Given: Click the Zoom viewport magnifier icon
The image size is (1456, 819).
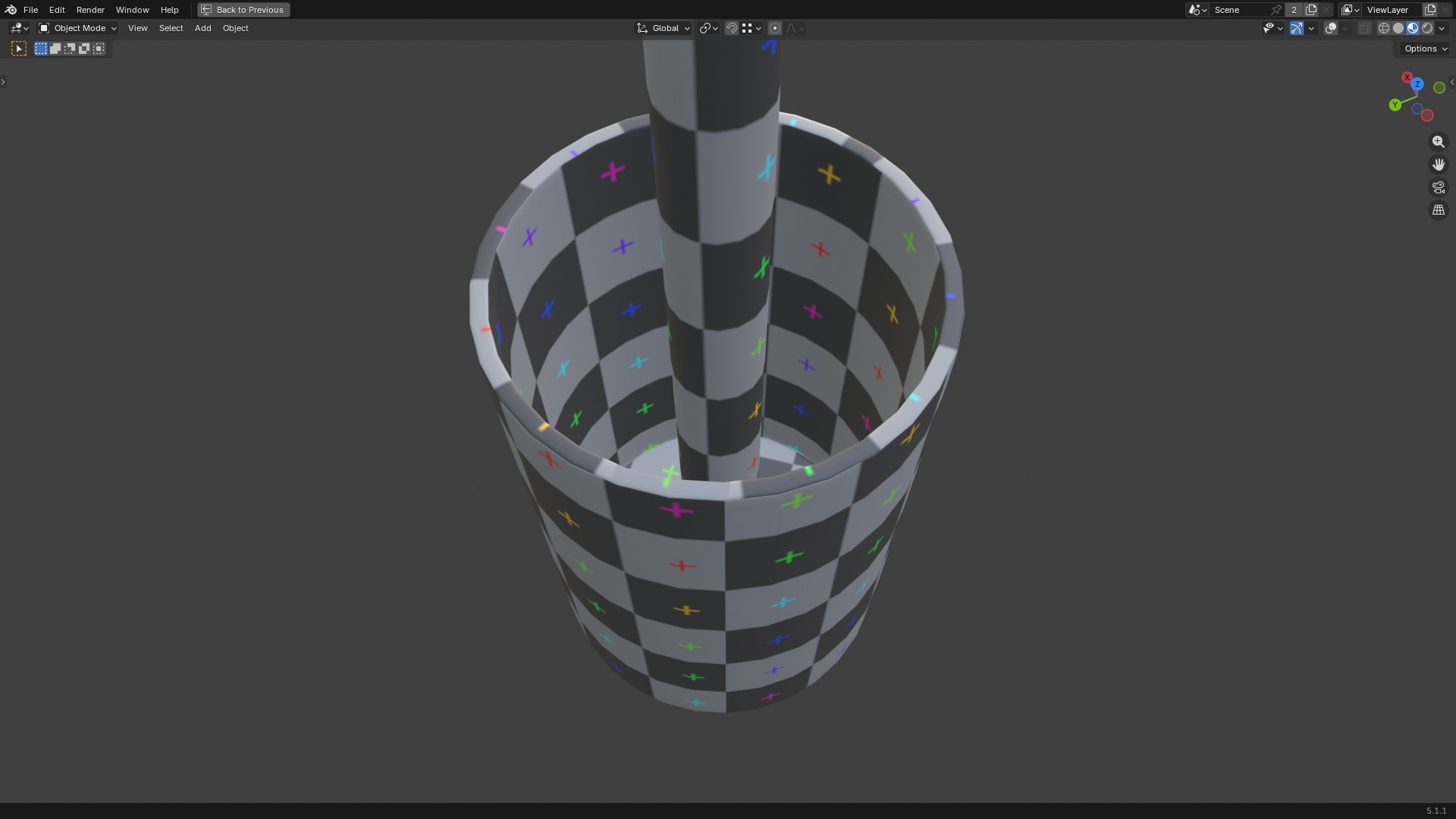Looking at the screenshot, I should tap(1439, 142).
